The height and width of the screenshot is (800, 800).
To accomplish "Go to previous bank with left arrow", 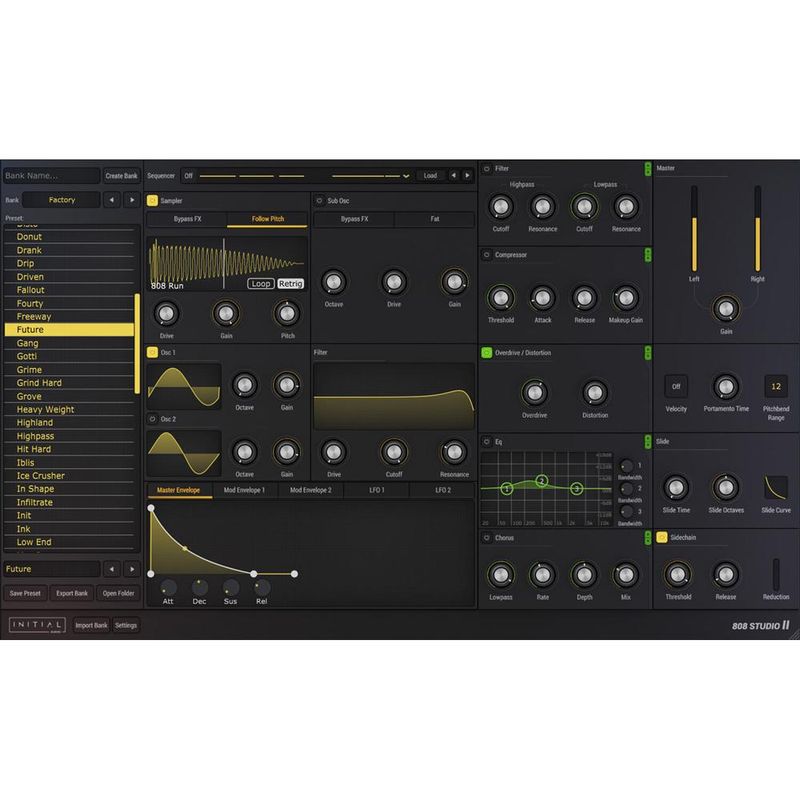I will (x=112, y=200).
